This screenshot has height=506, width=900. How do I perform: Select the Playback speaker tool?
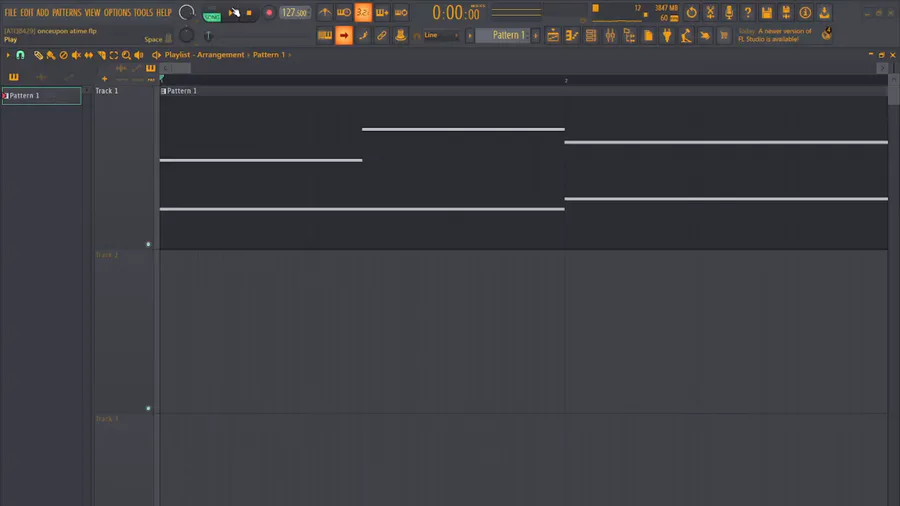pyautogui.click(x=139, y=55)
